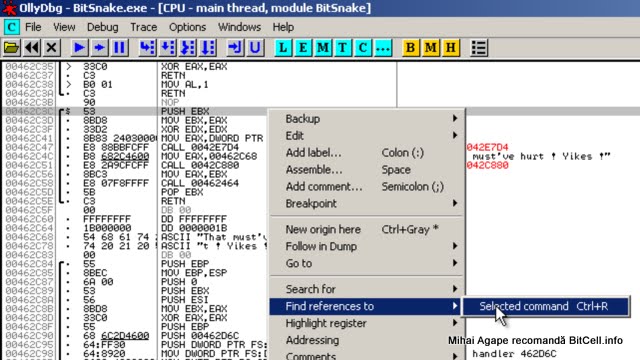
Task: Show Log window with L button
Action: [283, 48]
